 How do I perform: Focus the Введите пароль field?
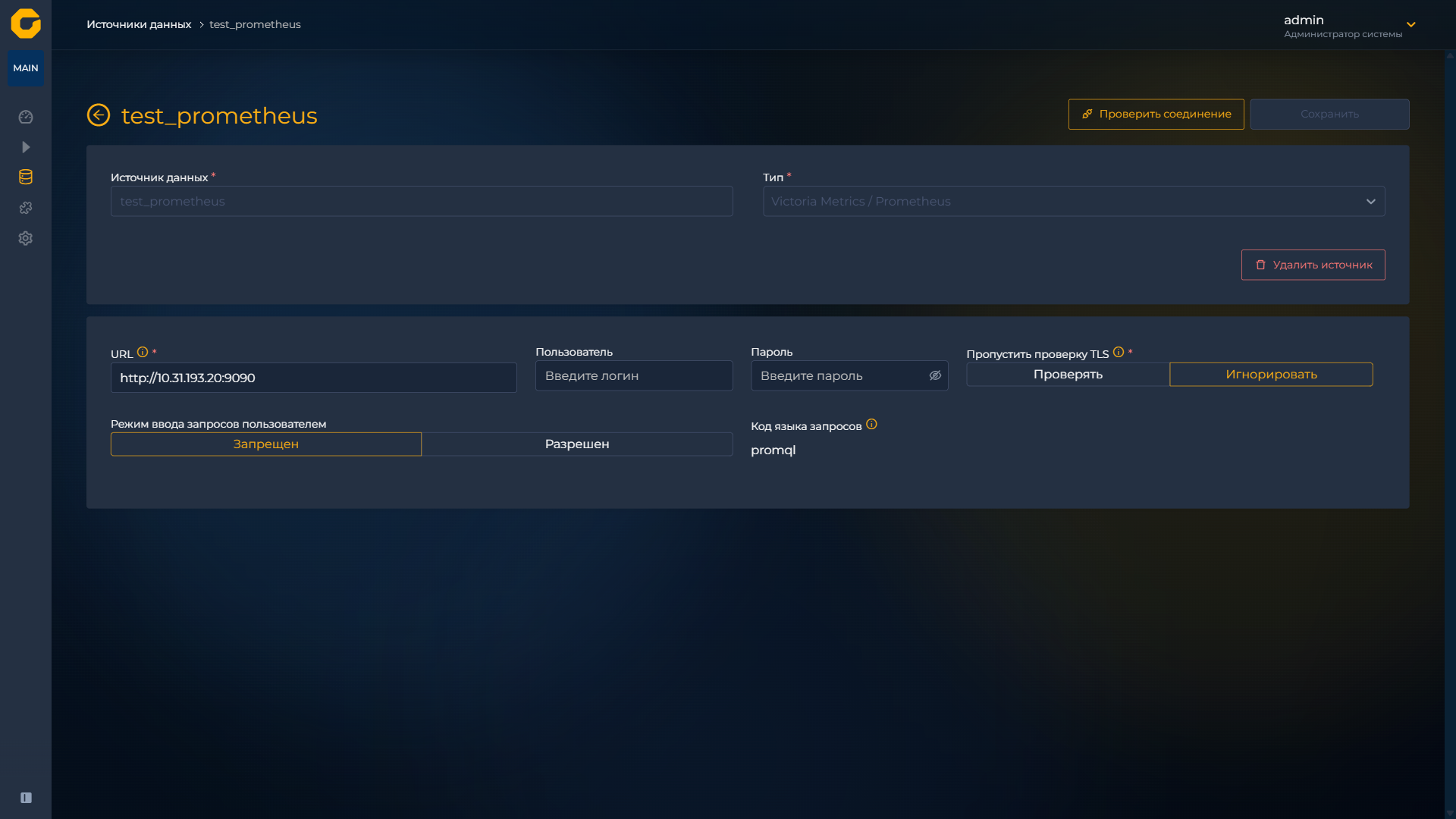(849, 376)
